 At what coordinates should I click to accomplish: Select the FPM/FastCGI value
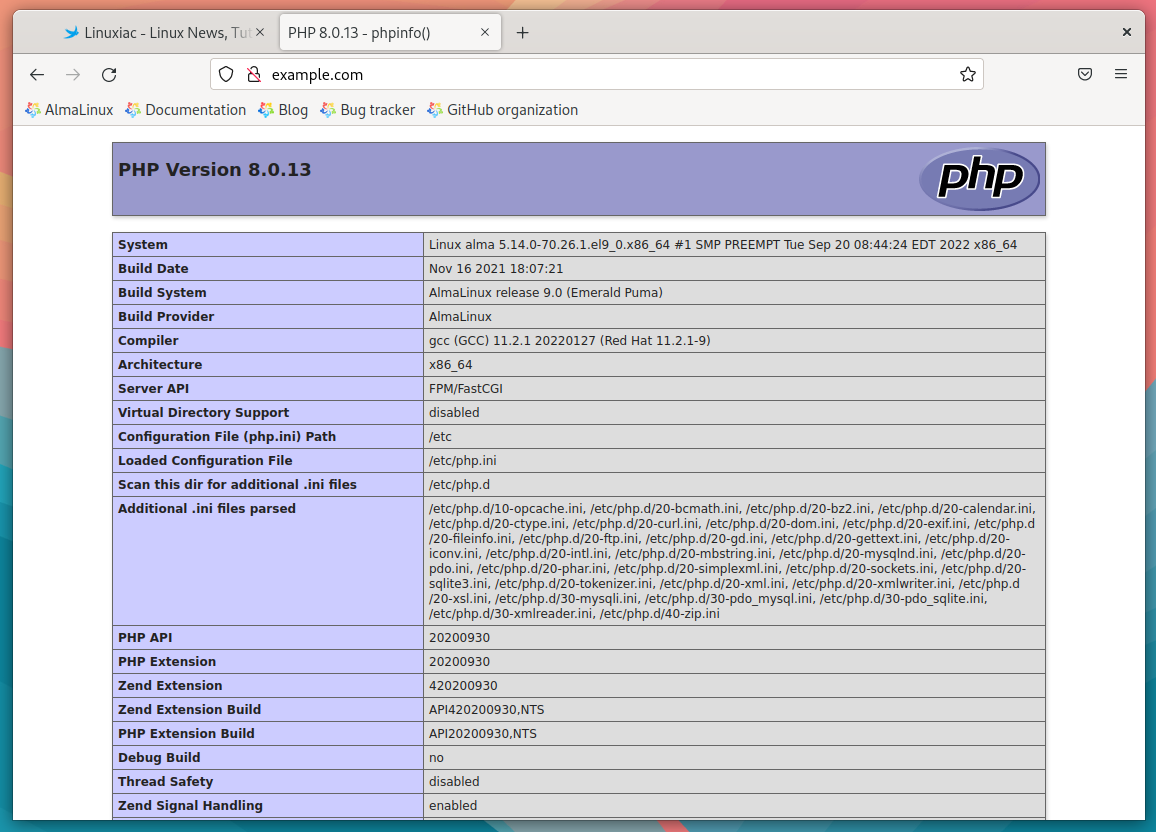(466, 388)
